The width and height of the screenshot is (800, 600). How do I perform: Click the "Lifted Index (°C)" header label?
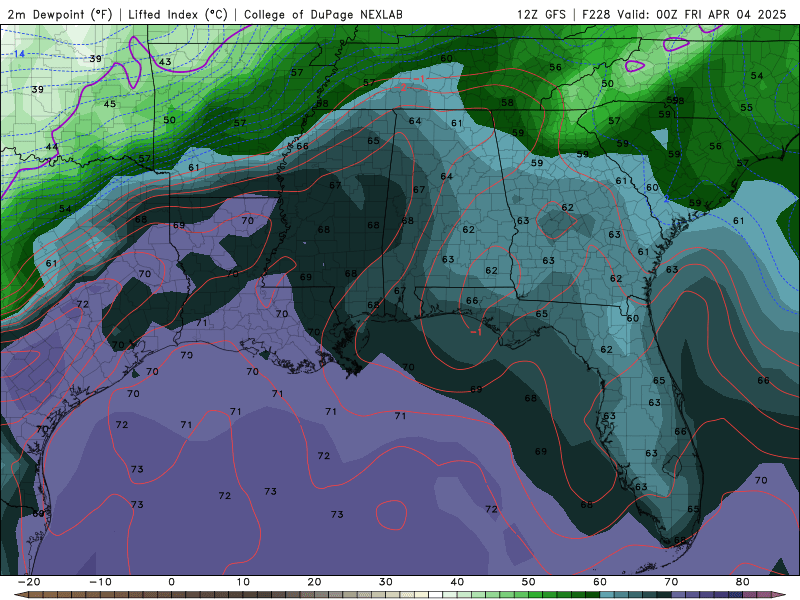178,14
